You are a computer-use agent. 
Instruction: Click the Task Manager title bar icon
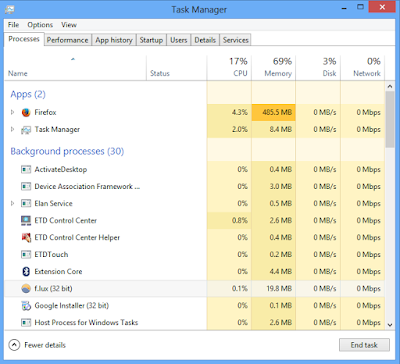tap(10, 9)
